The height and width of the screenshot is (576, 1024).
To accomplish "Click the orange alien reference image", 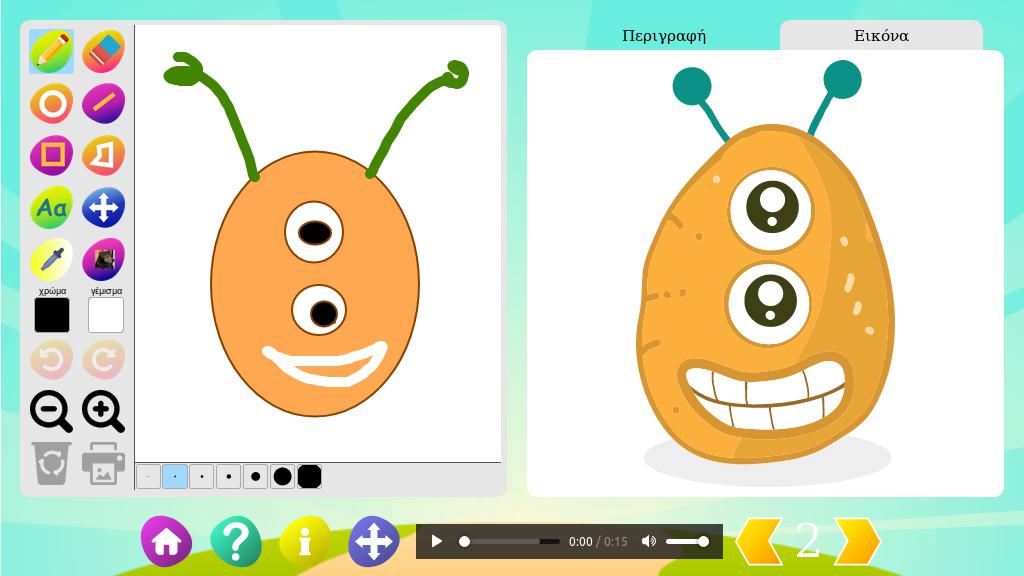I will [x=767, y=273].
